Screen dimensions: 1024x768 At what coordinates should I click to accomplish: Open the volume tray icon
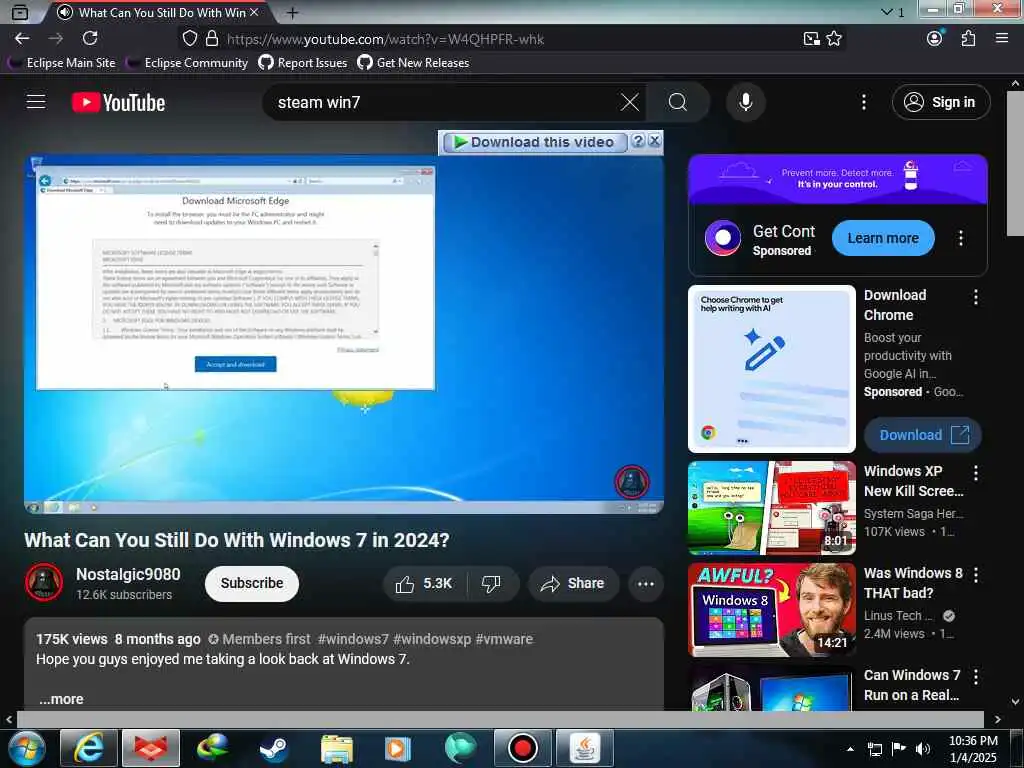click(923, 749)
